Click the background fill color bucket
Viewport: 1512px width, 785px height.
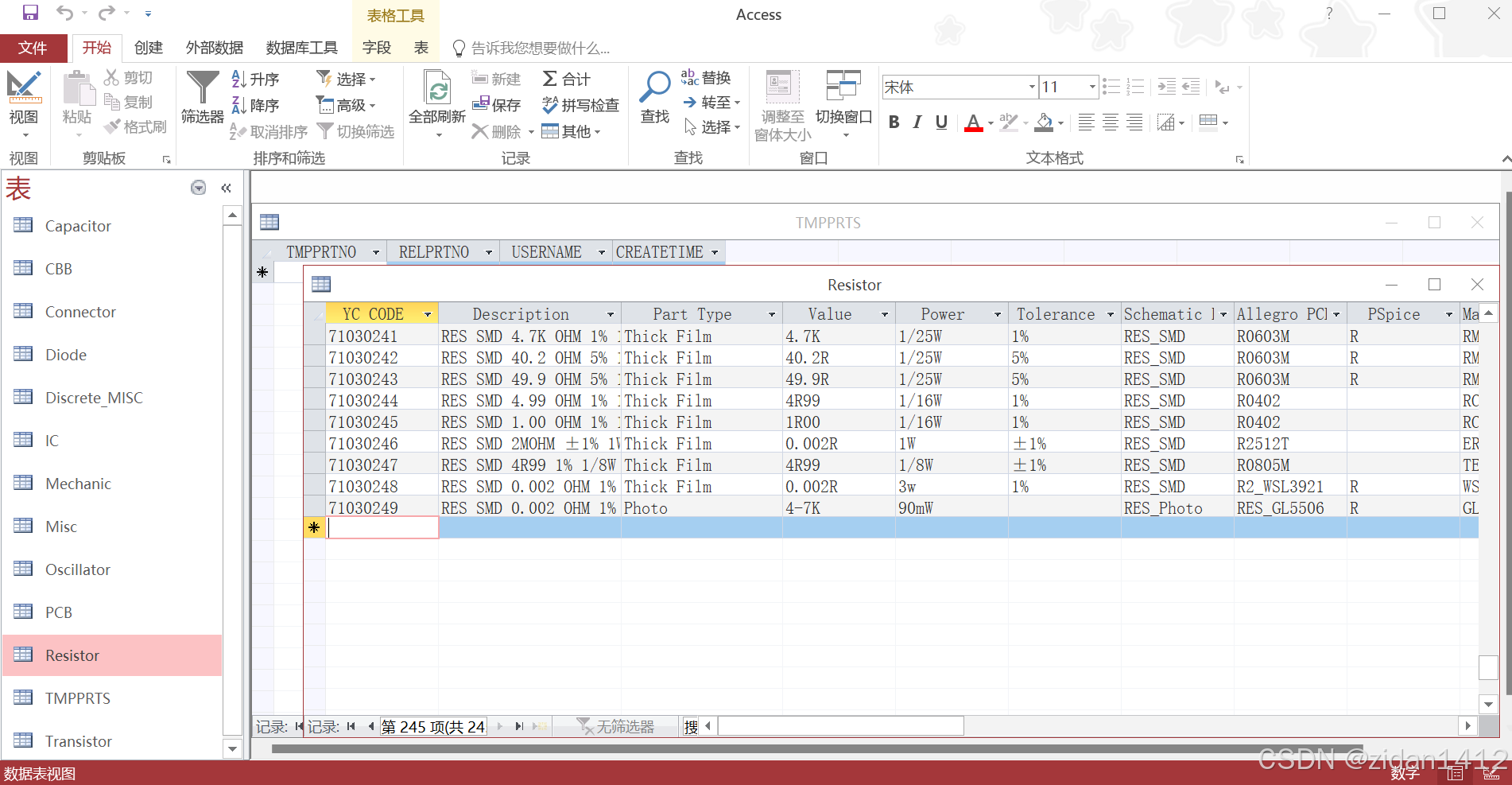[1045, 122]
